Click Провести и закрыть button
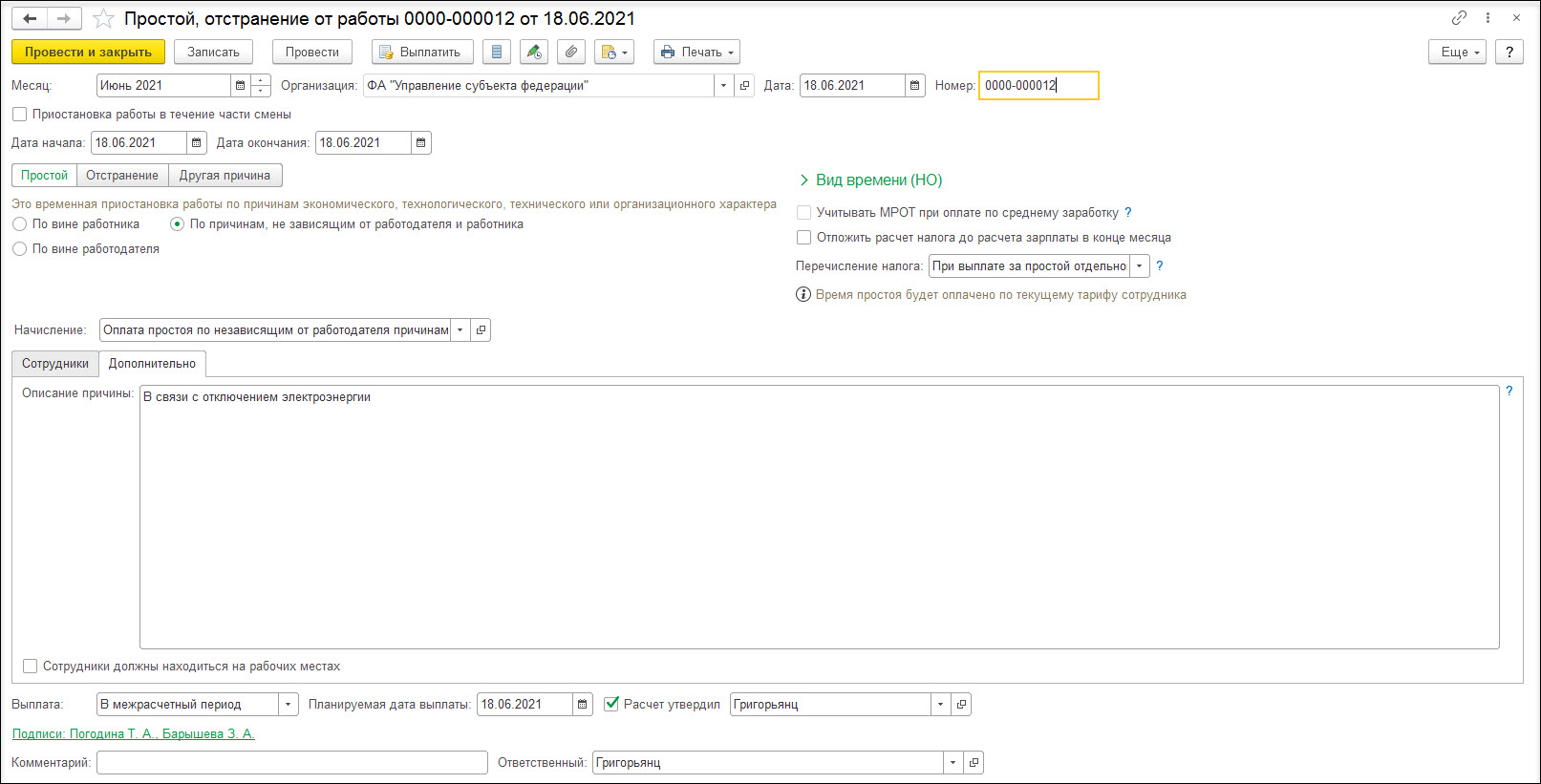Screen dimensions: 1541x784 click(88, 52)
